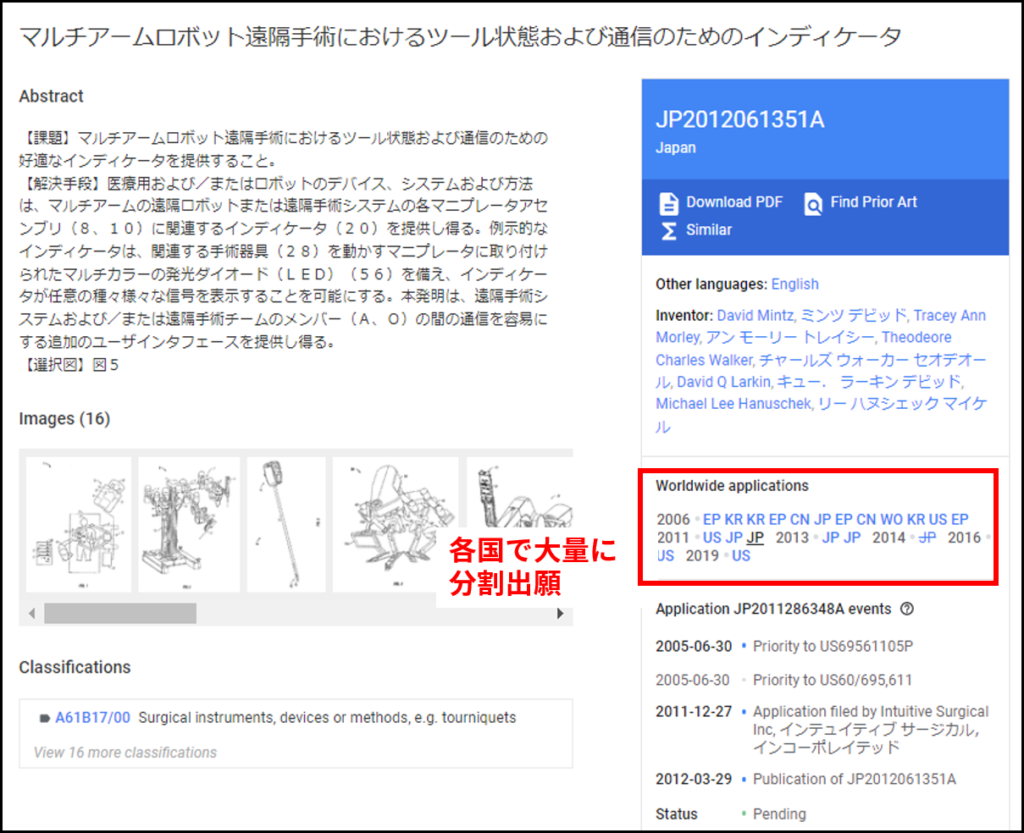Open the struck-through 2014 JP application

927,538
